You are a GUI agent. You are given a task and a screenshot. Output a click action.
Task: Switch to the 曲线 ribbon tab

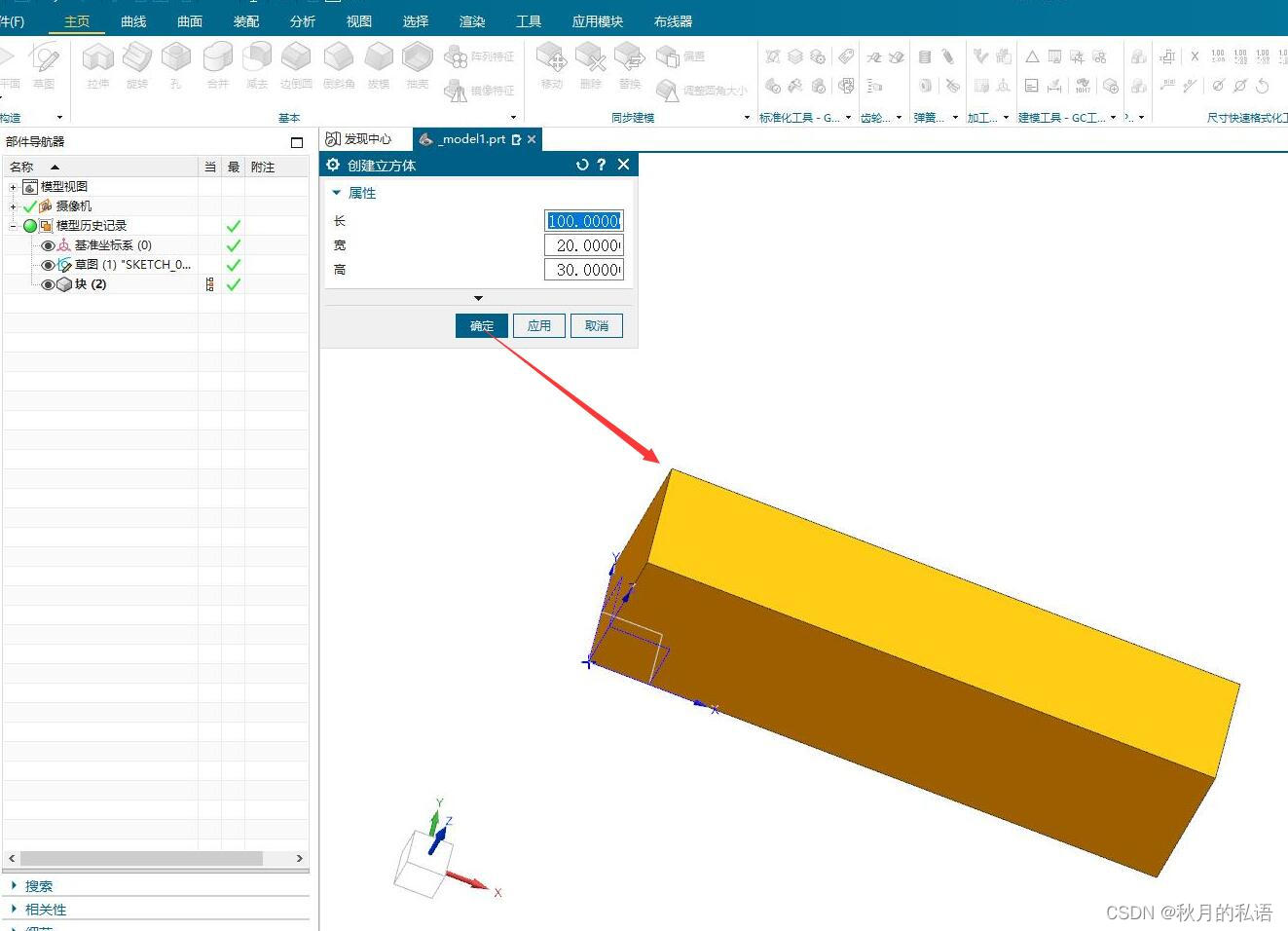[x=133, y=21]
